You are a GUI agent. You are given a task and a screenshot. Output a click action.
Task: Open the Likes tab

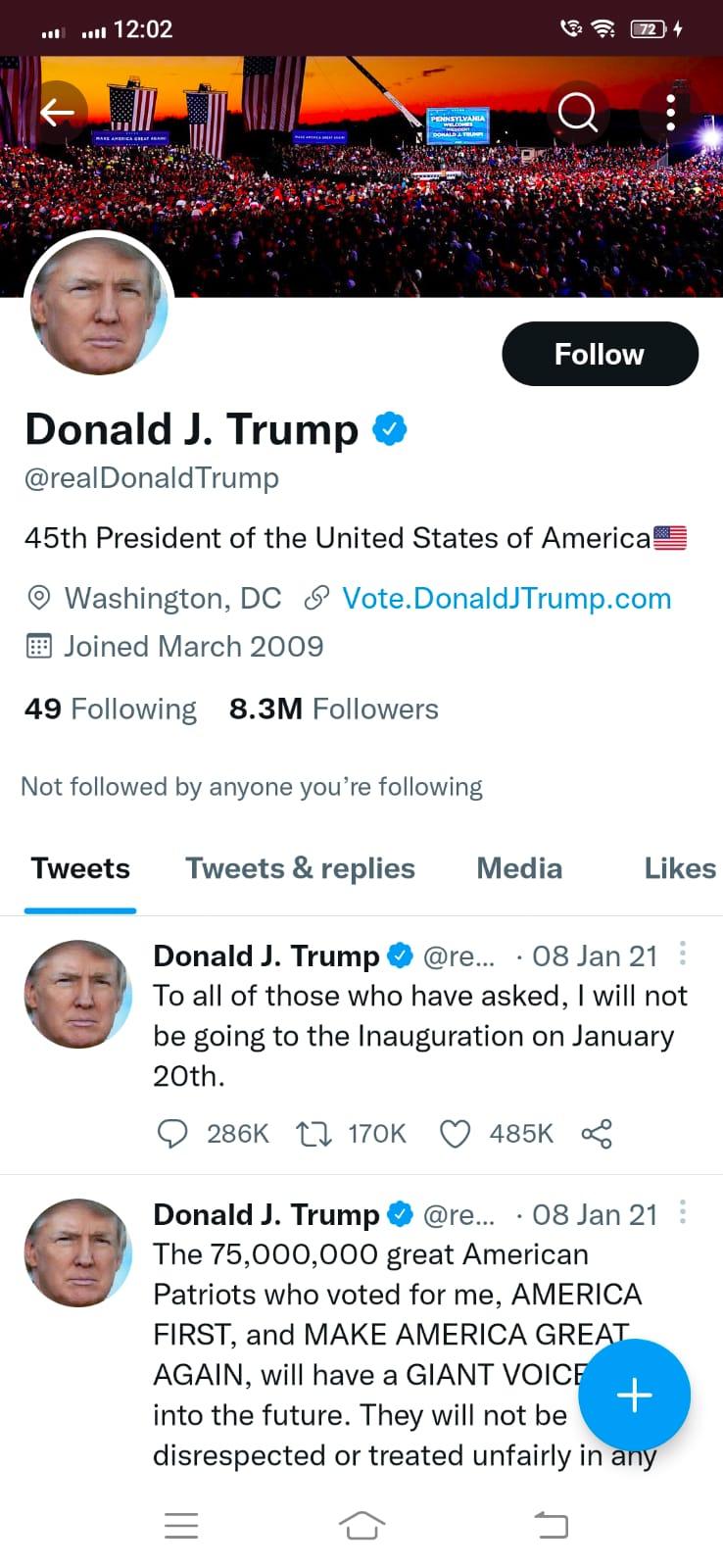680,868
